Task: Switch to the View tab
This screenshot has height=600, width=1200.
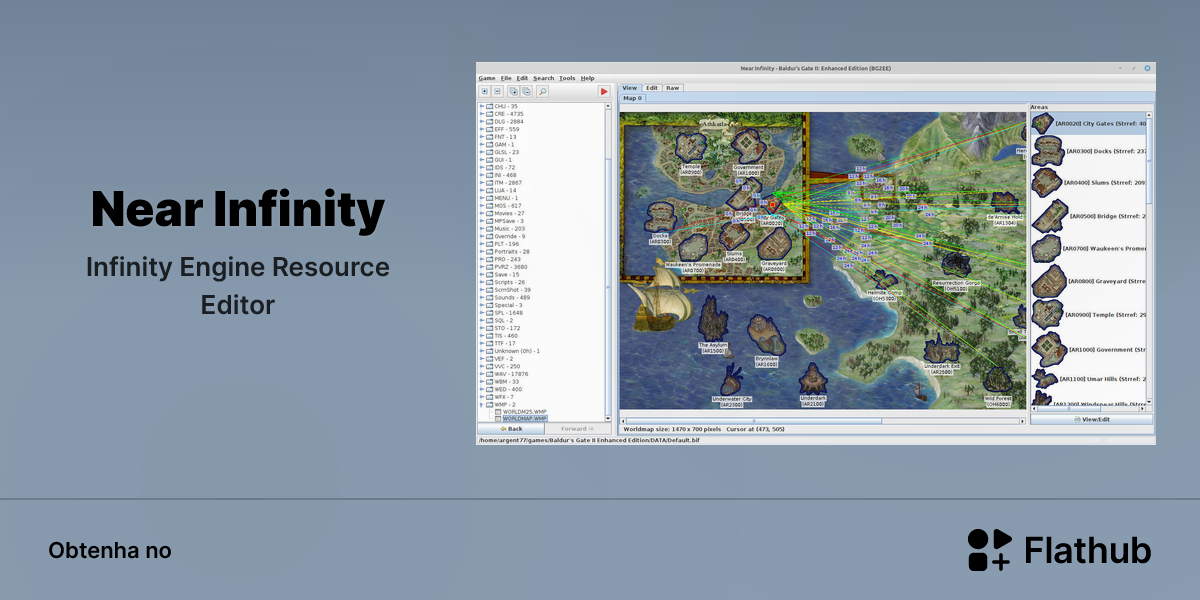Action: click(630, 88)
